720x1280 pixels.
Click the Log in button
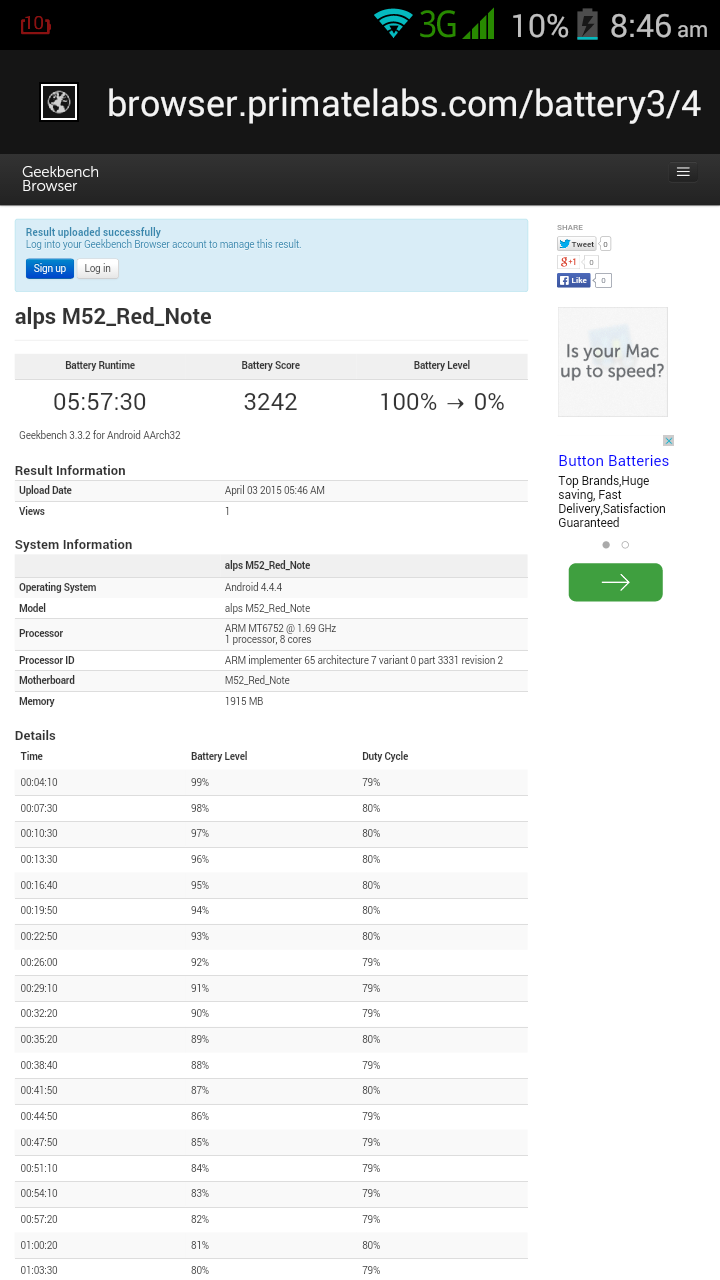(98, 268)
